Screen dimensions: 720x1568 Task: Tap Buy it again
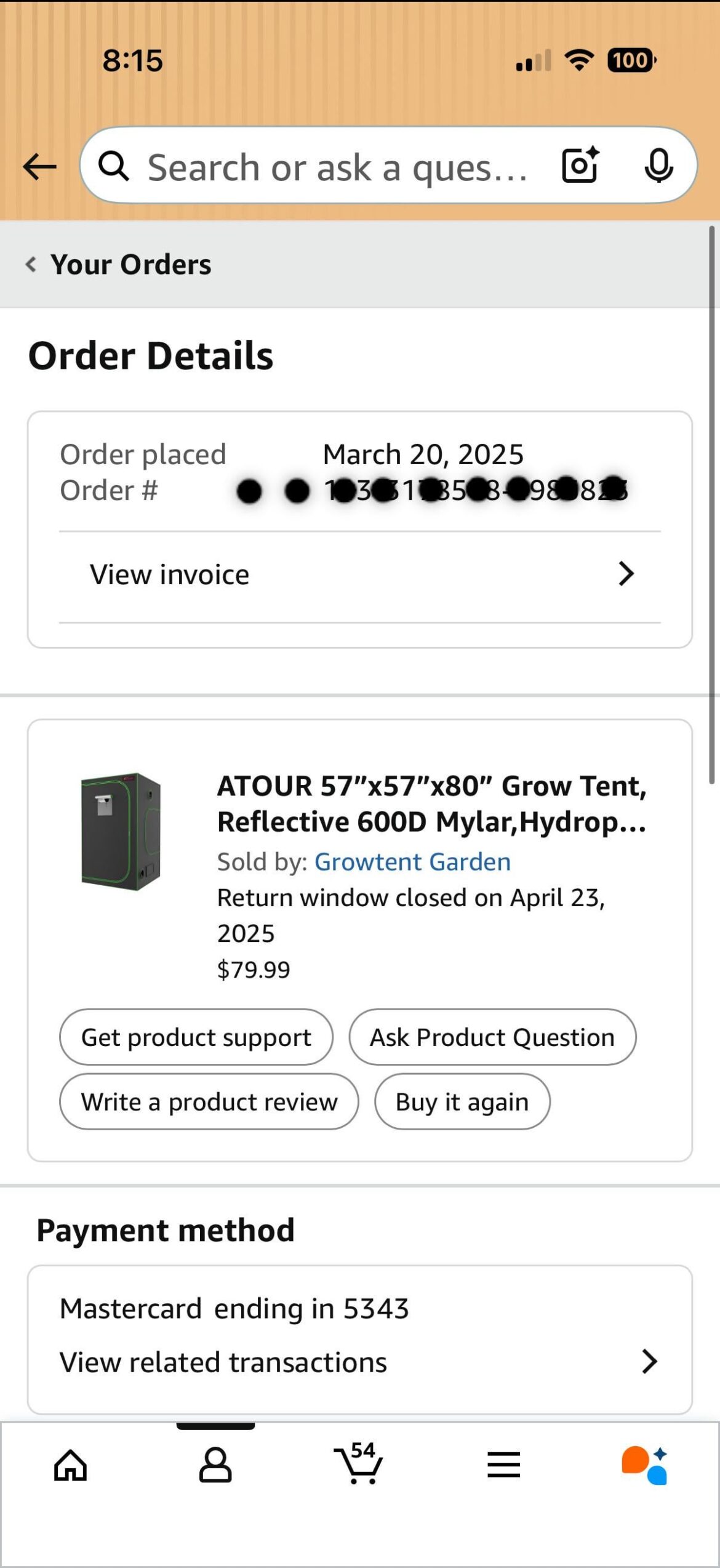point(462,1101)
